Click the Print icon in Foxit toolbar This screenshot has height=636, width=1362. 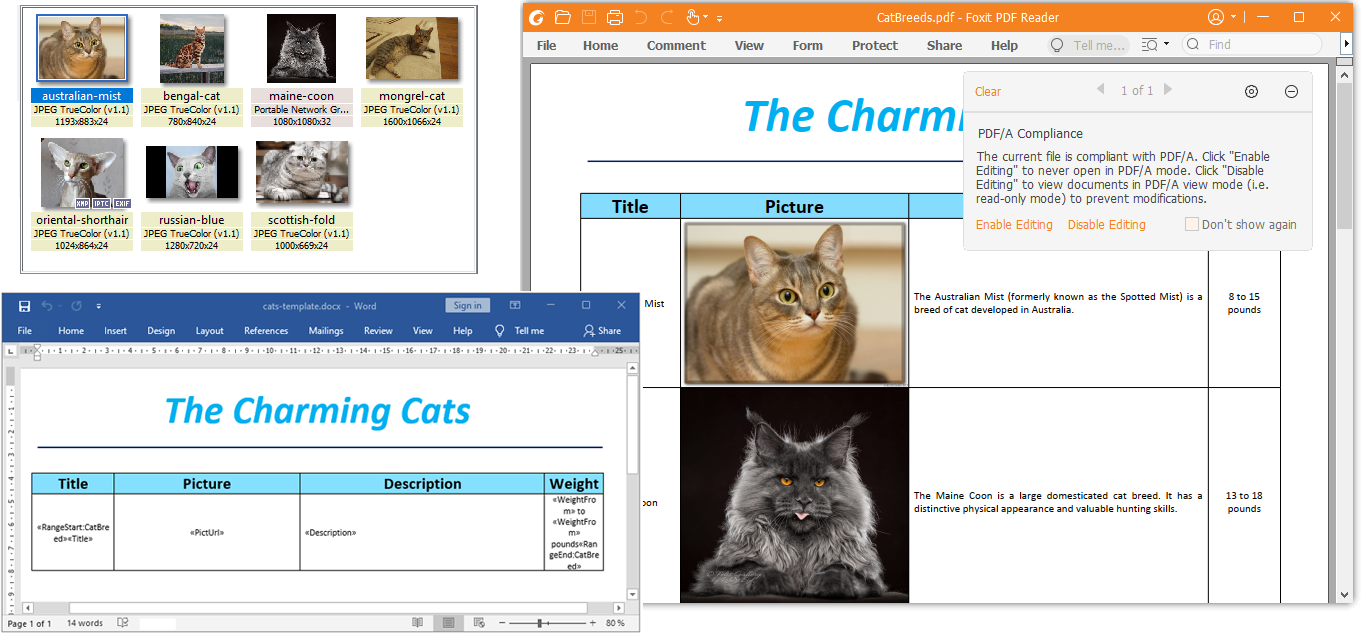615,17
